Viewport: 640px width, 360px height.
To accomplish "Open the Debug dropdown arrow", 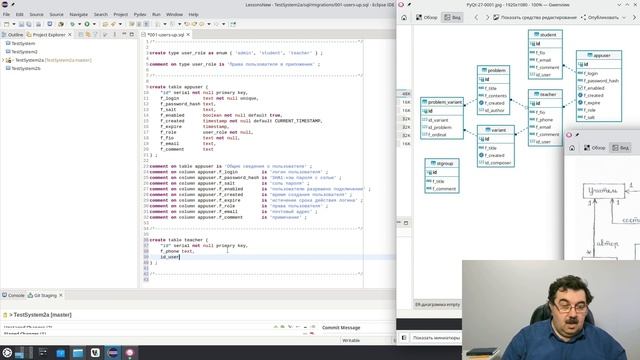I will point(79,24).
